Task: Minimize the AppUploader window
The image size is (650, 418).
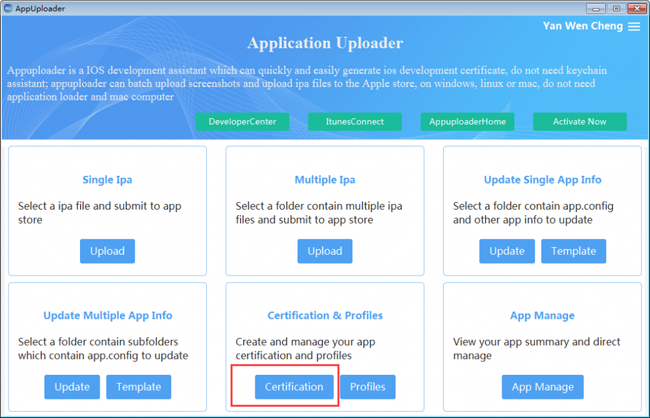Action: point(596,8)
